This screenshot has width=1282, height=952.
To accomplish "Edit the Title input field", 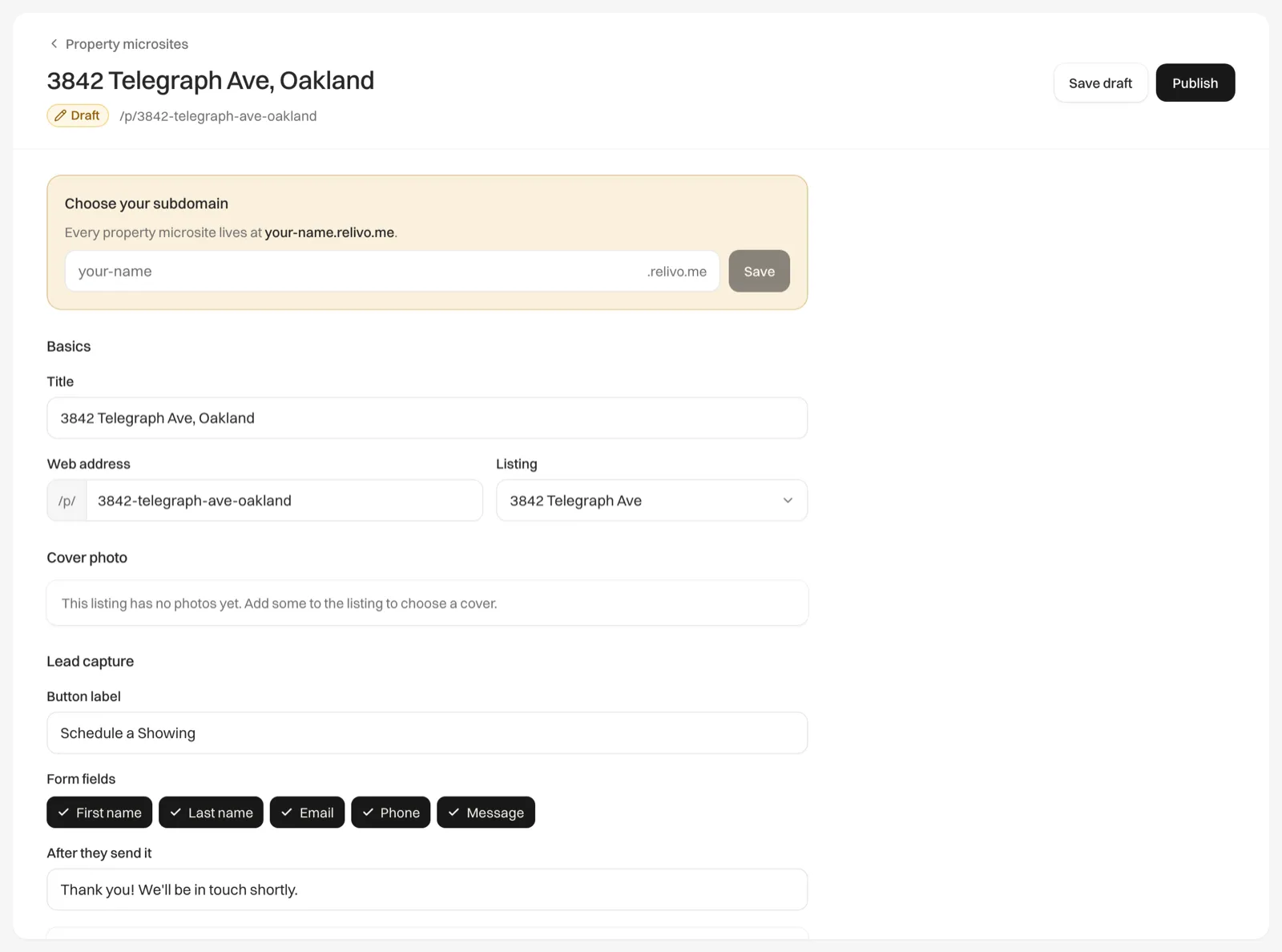I will coord(427,418).
